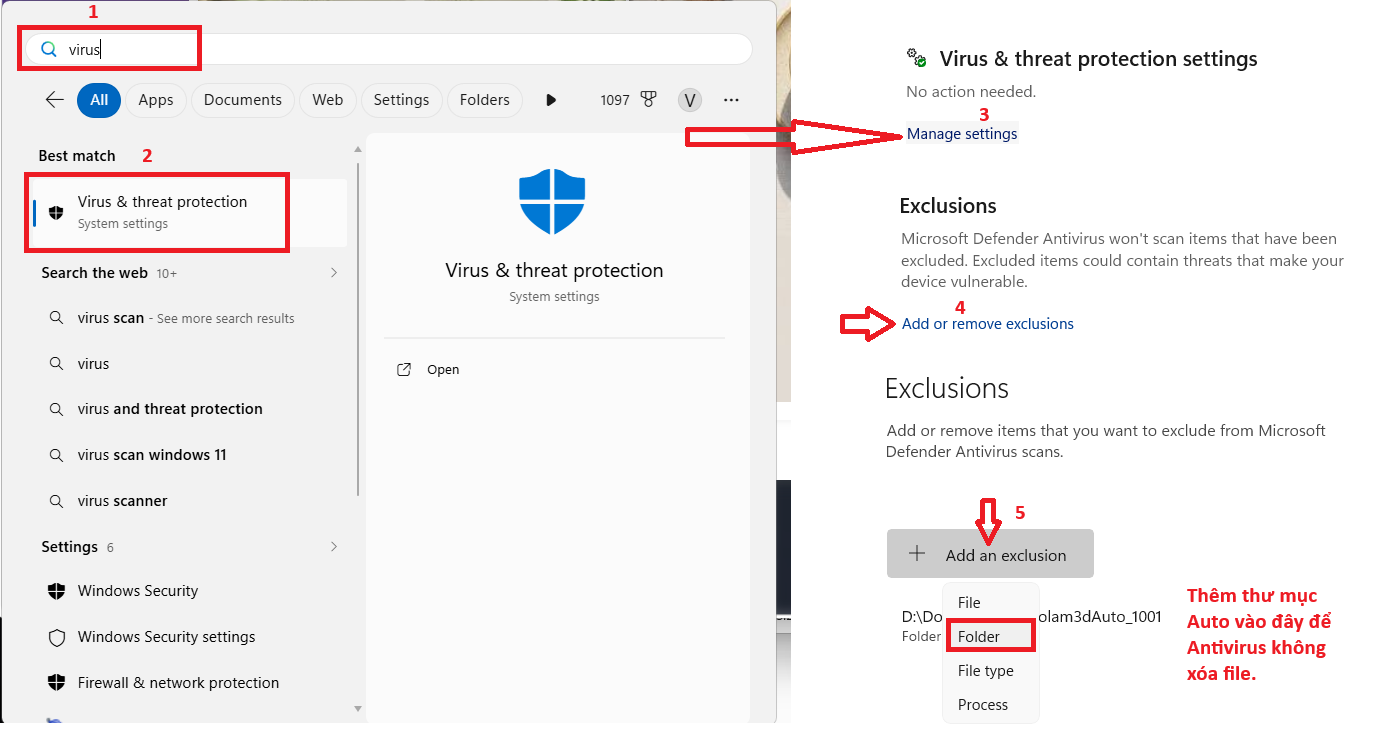
Task: Switch to the Apps filter tab
Action: point(156,100)
